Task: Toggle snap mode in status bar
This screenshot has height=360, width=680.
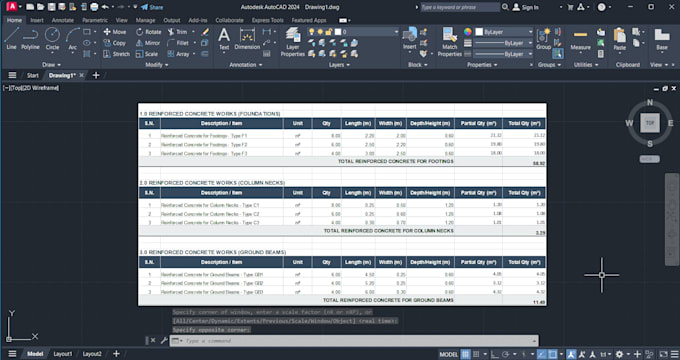Action: pos(476,354)
